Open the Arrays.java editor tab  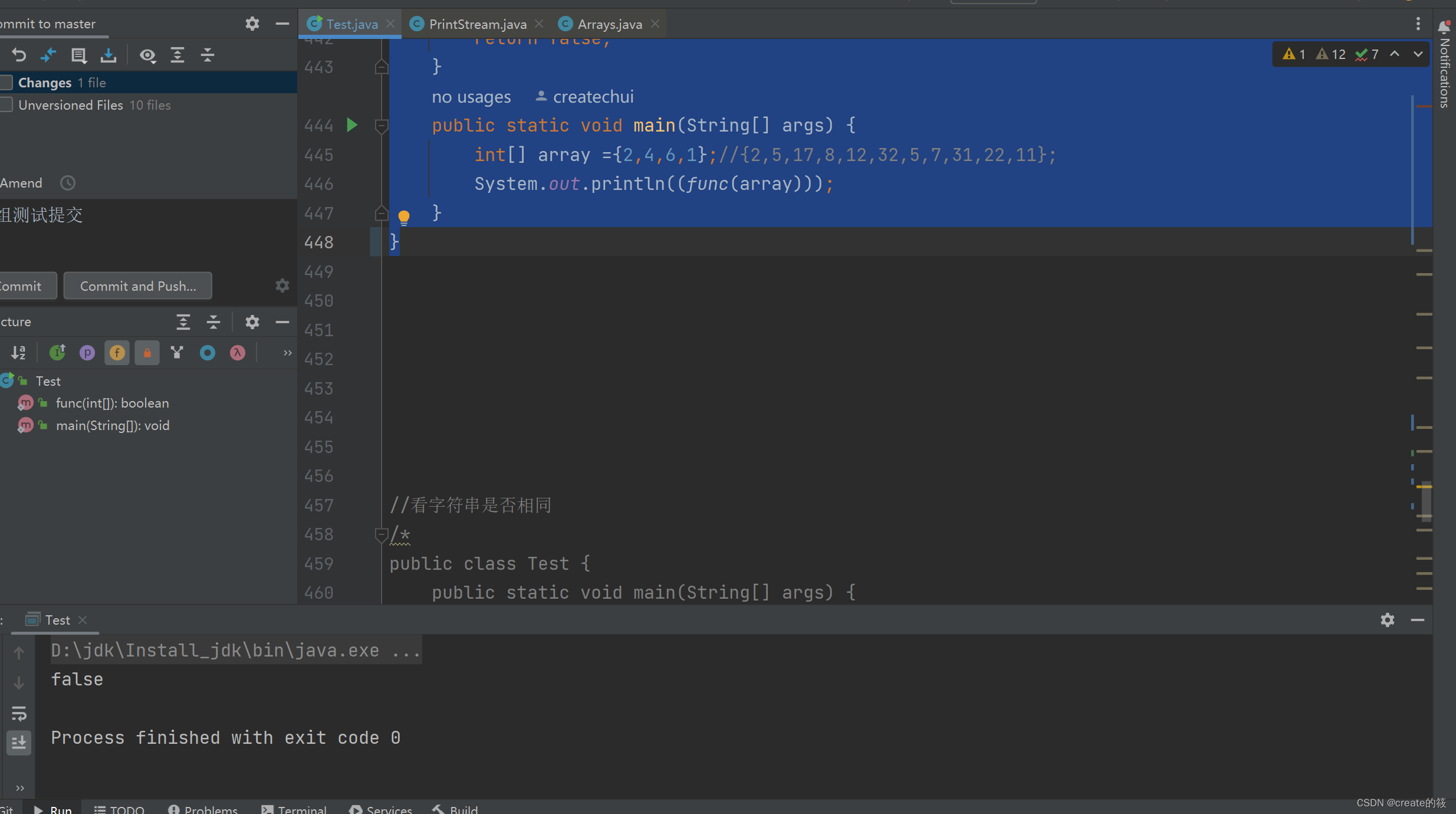[609, 24]
